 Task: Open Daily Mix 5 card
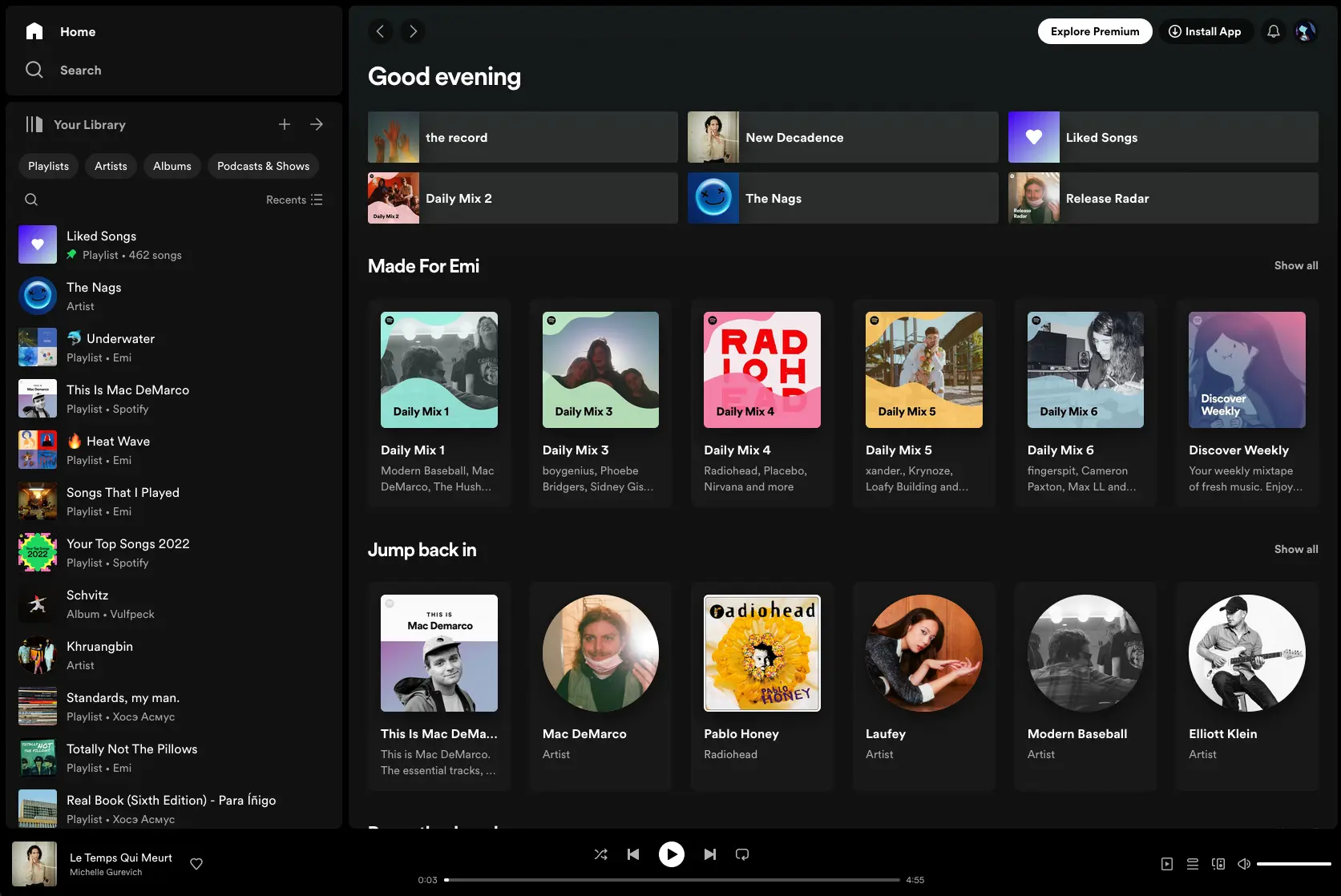point(924,403)
